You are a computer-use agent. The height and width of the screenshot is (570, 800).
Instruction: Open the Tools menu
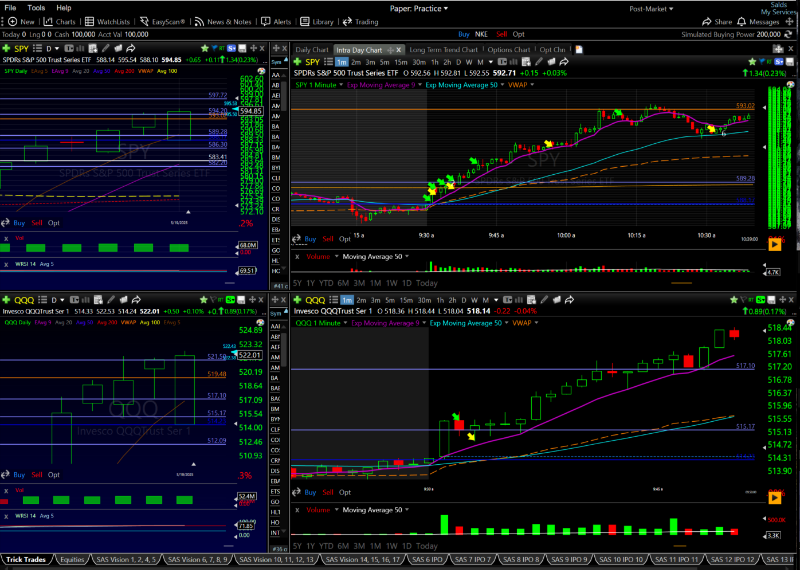pos(36,8)
